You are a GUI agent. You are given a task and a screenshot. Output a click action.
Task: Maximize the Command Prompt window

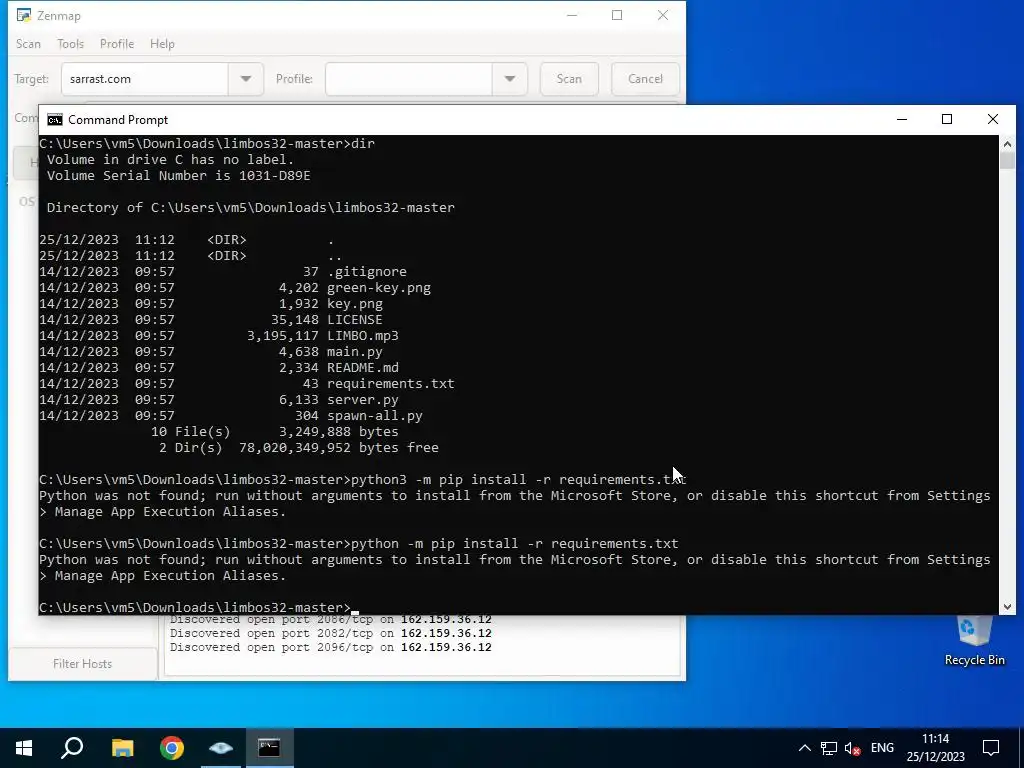[947, 119]
